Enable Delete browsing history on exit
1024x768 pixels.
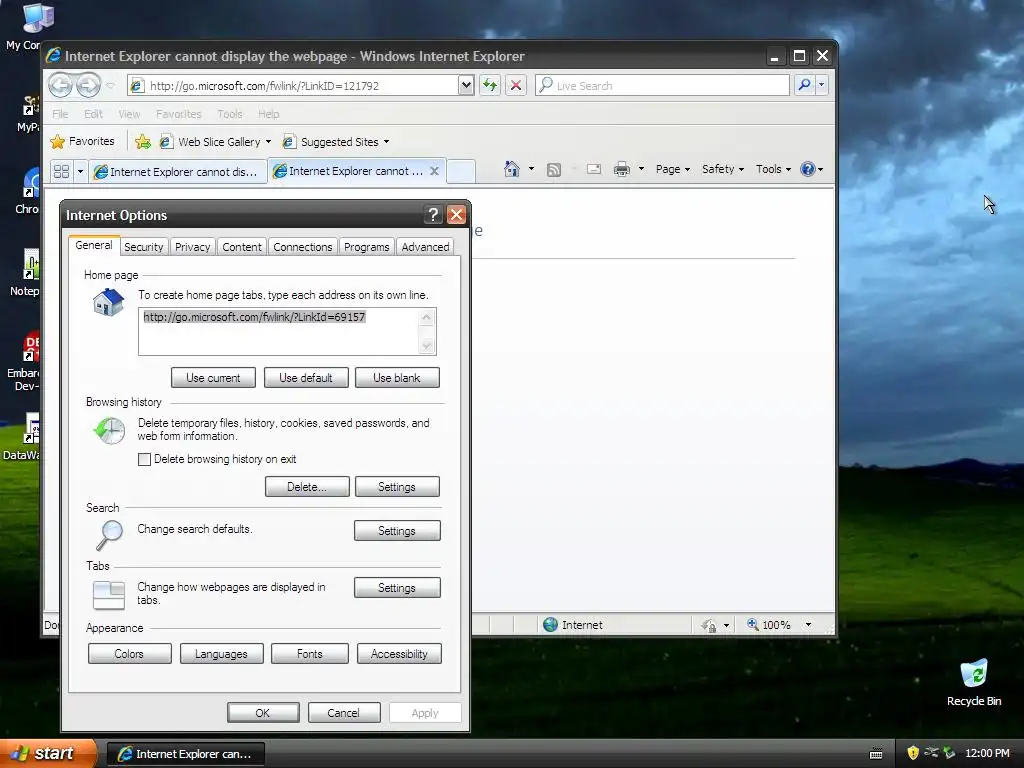click(x=144, y=459)
